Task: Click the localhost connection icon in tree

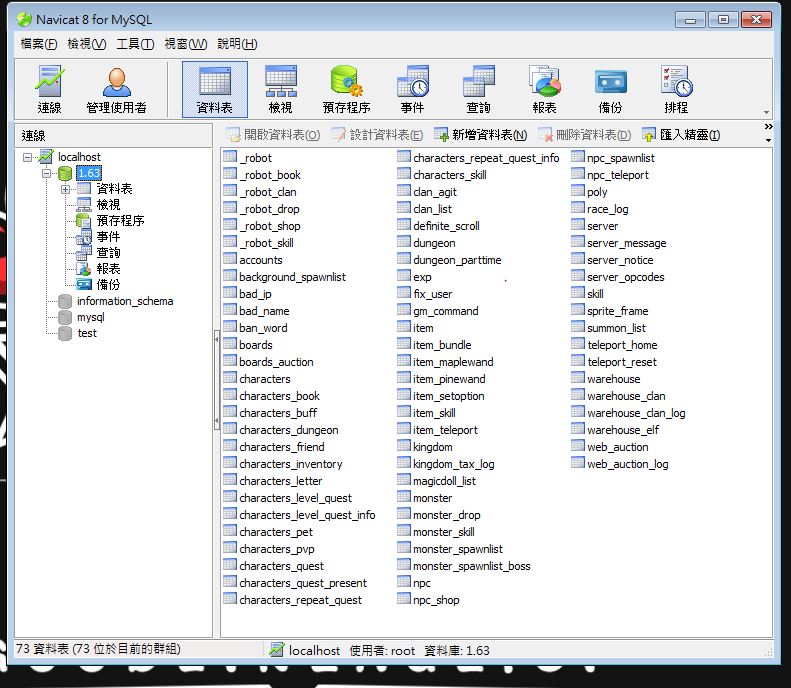Action: [46, 157]
